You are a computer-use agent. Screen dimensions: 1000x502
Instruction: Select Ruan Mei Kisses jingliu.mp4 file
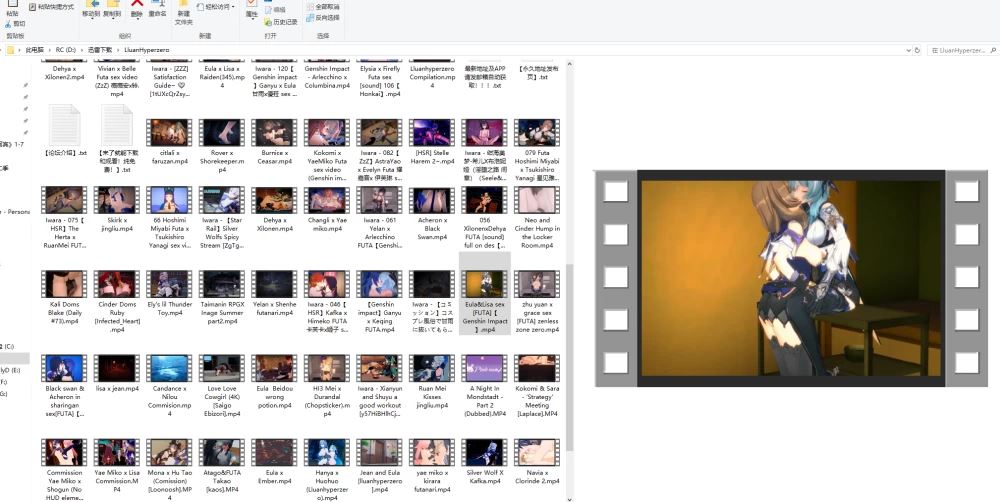[x=432, y=381]
